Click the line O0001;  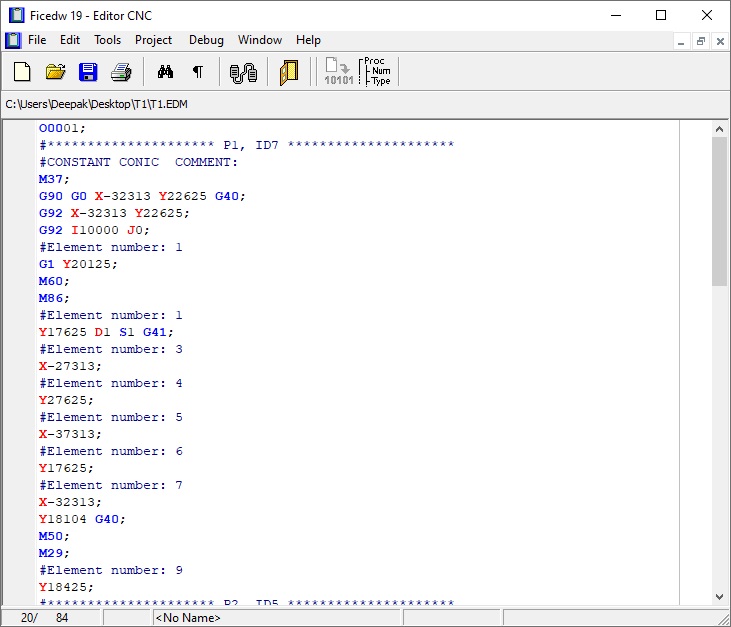point(62,128)
